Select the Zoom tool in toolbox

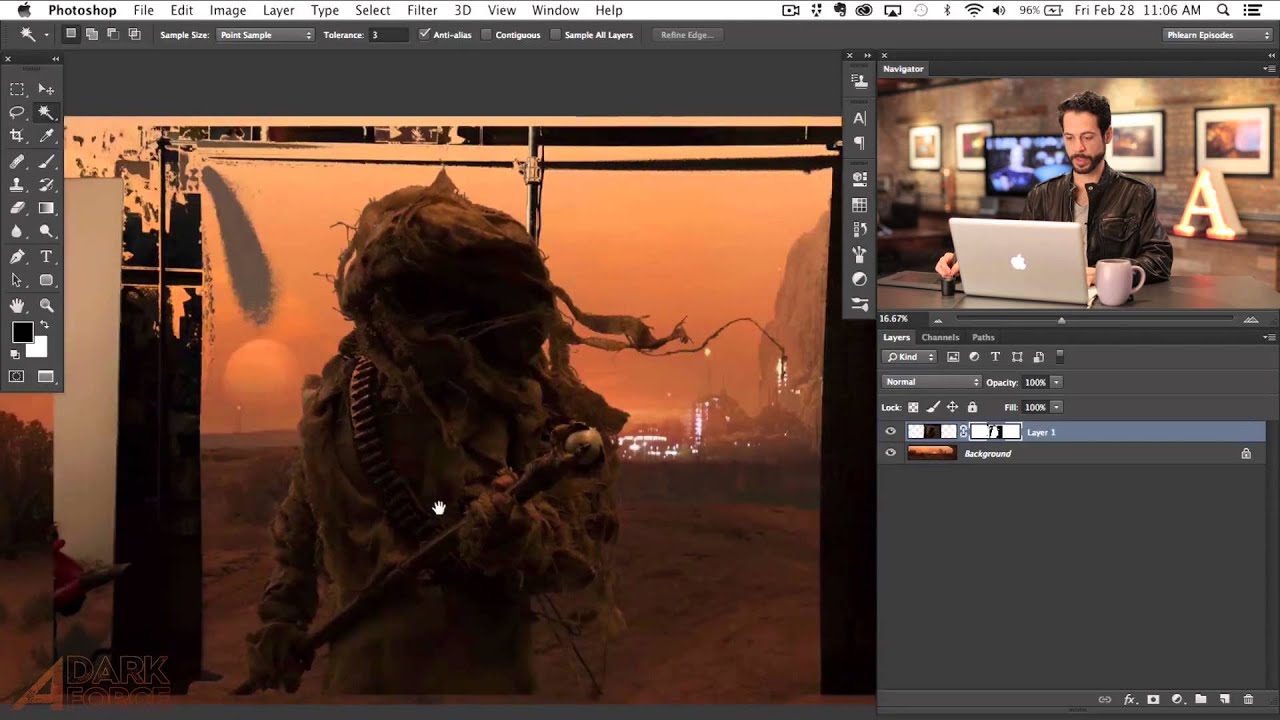[x=46, y=305]
